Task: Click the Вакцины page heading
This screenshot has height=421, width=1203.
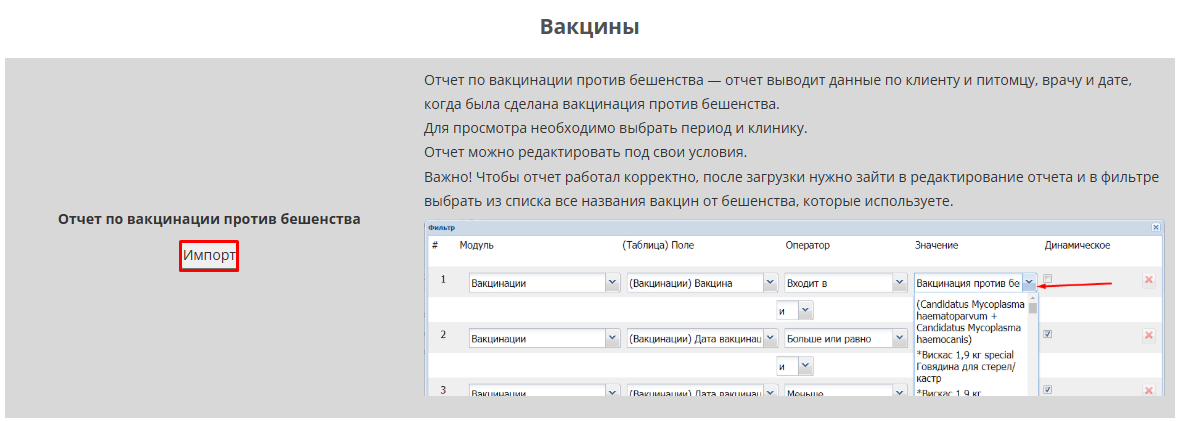Action: tap(590, 26)
